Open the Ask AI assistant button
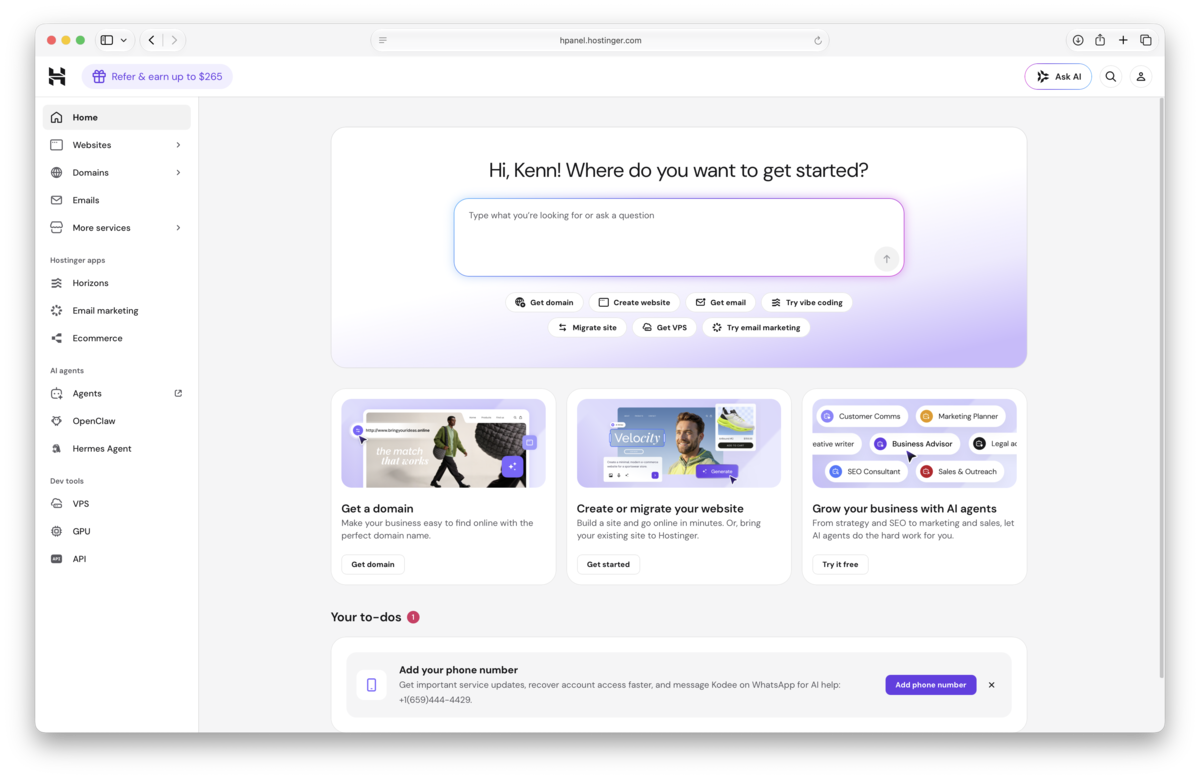Viewport: 1200px width, 779px height. tap(1058, 76)
